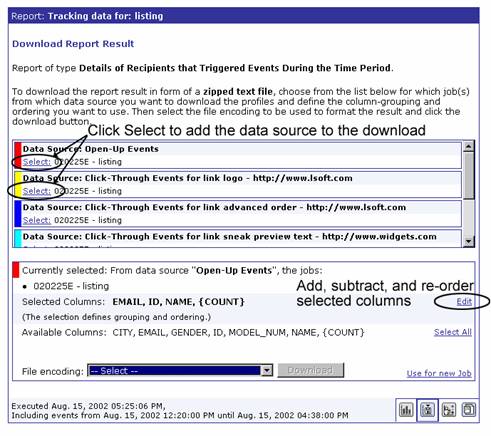Open the File encoding dropdown
The height and width of the screenshot is (436, 491).
(x=180, y=371)
